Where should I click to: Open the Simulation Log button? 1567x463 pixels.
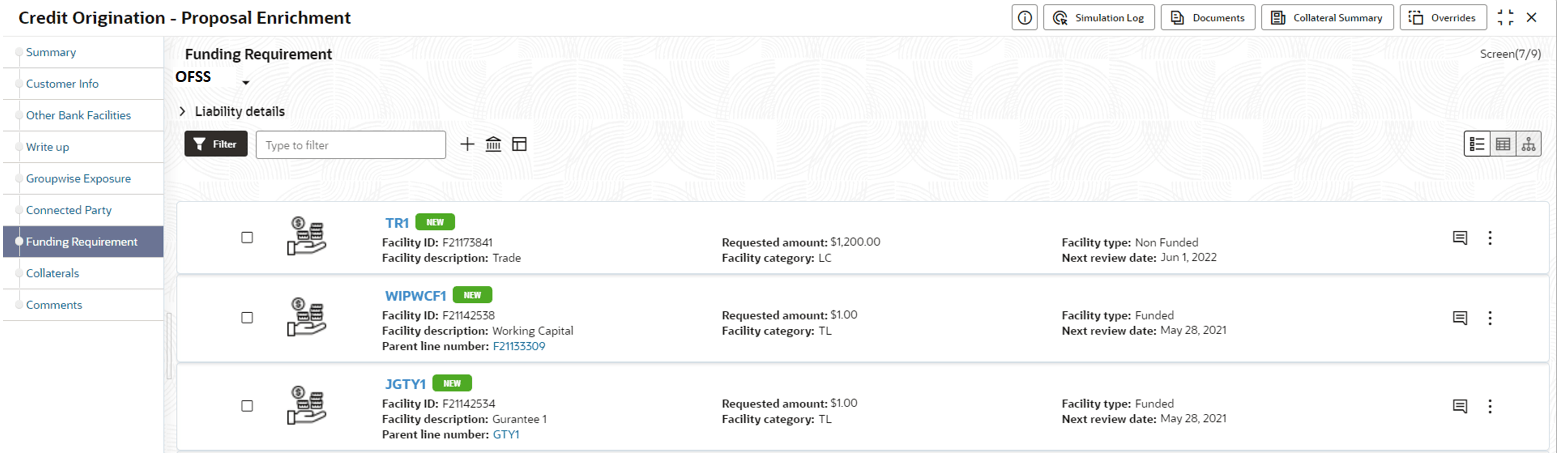(1099, 17)
